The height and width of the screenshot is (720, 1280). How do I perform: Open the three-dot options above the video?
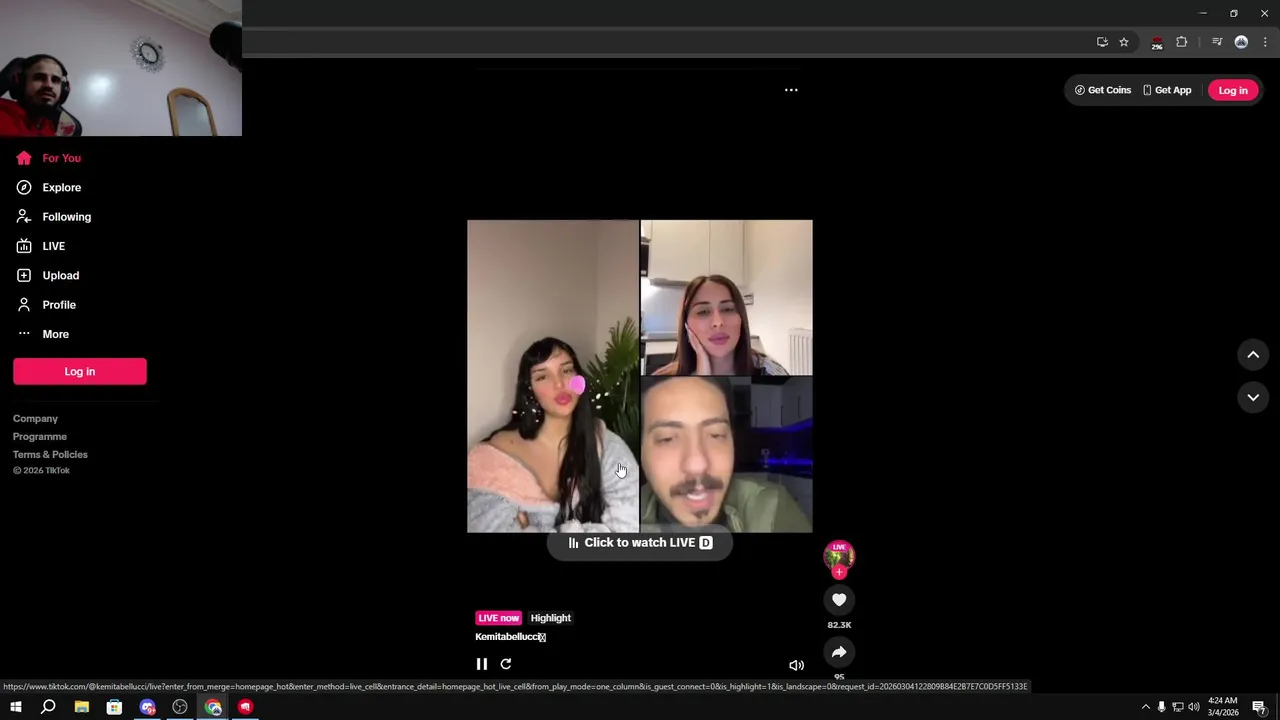pos(791,90)
